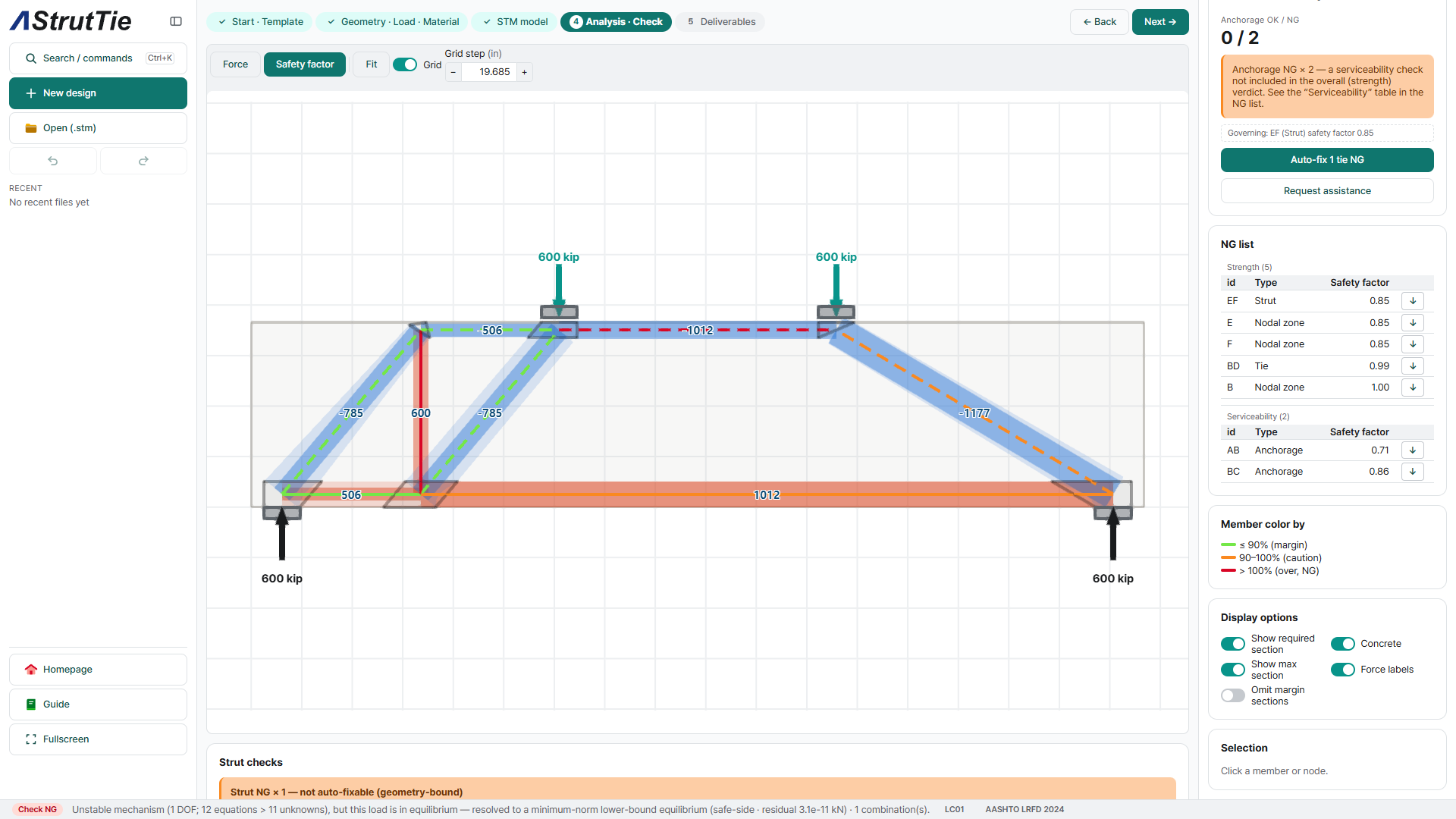Click Next to proceed
The width and height of the screenshot is (1456, 819).
pos(1160,22)
